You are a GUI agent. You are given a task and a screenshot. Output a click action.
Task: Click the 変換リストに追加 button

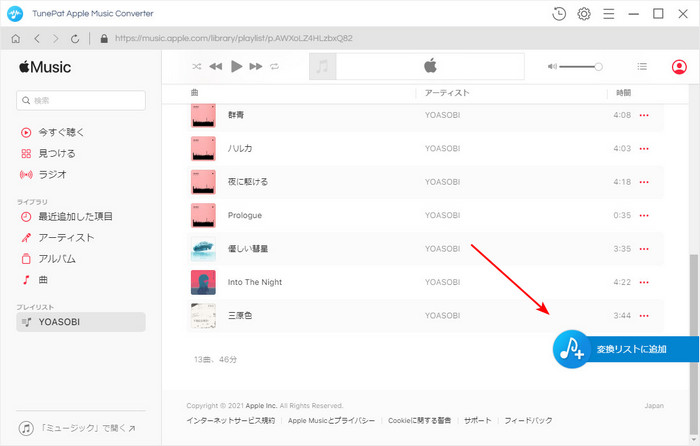point(625,349)
